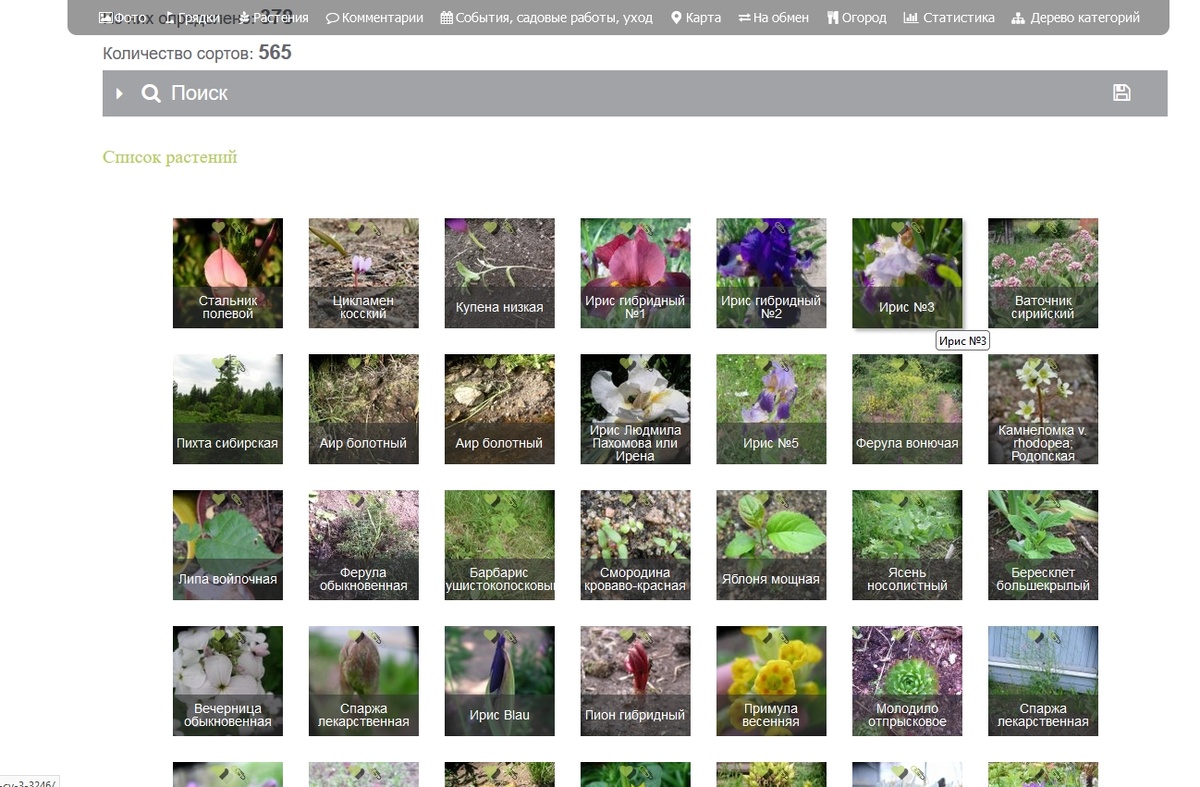
Task: Click paperclip icon on Пихта сибирская card
Action: click(x=238, y=364)
